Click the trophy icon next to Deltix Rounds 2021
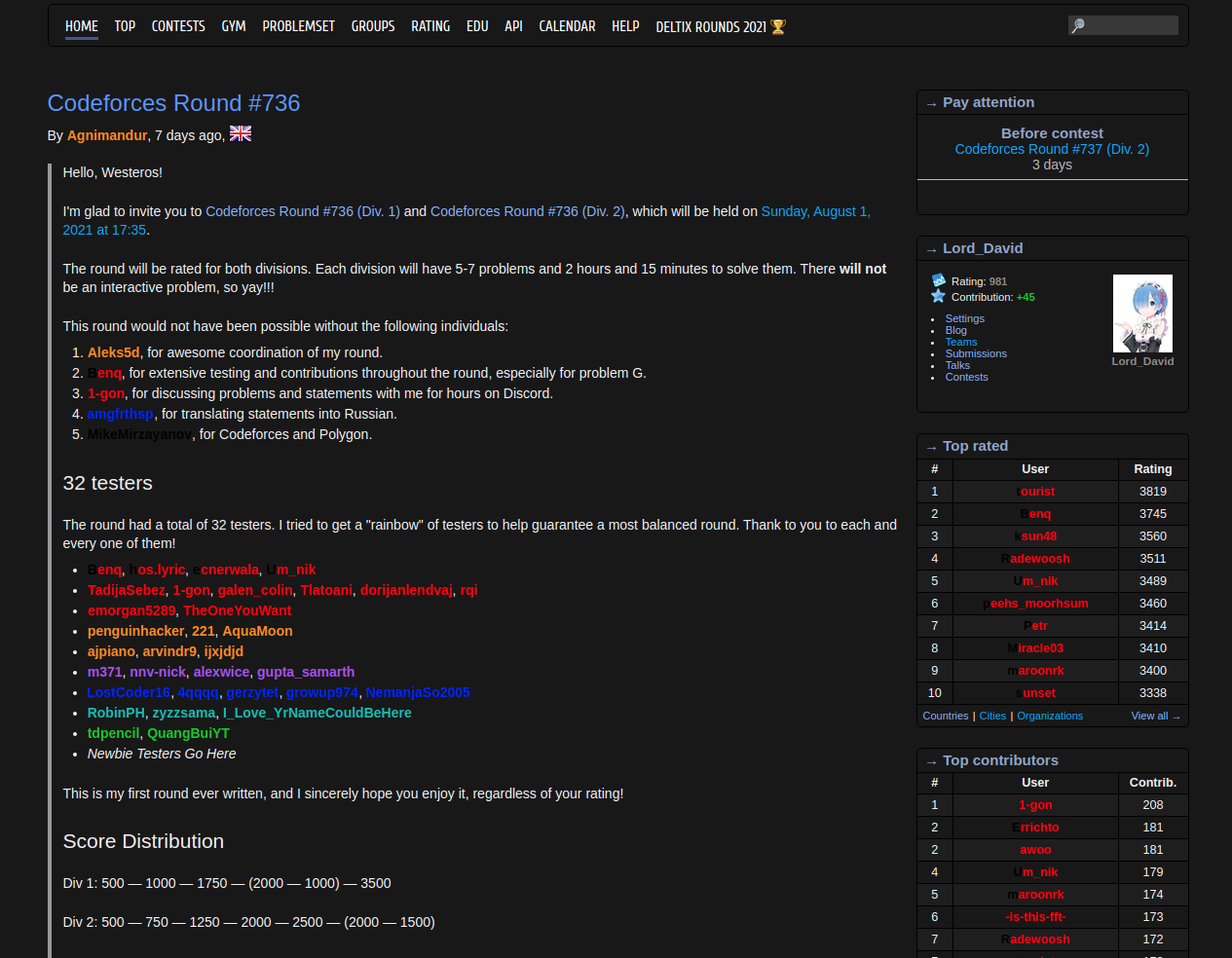This screenshot has width=1232, height=958. 777,26
